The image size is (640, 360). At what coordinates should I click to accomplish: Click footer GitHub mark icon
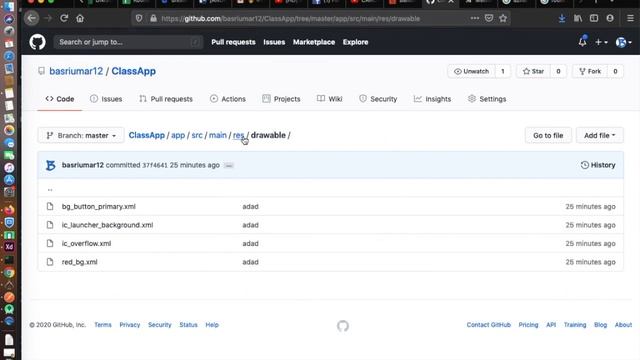tap(343, 326)
